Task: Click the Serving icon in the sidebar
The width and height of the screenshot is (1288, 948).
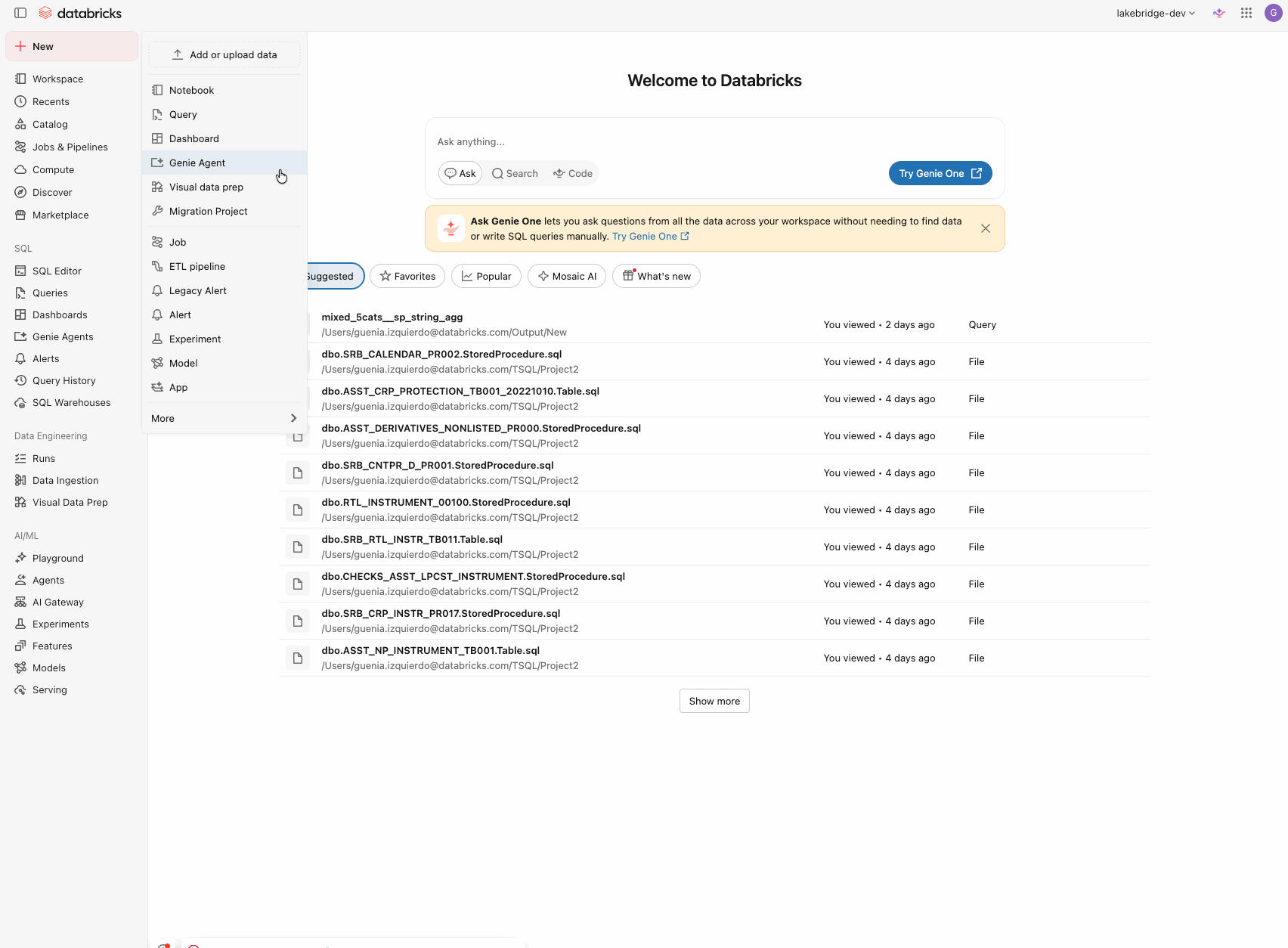Action: 20,689
